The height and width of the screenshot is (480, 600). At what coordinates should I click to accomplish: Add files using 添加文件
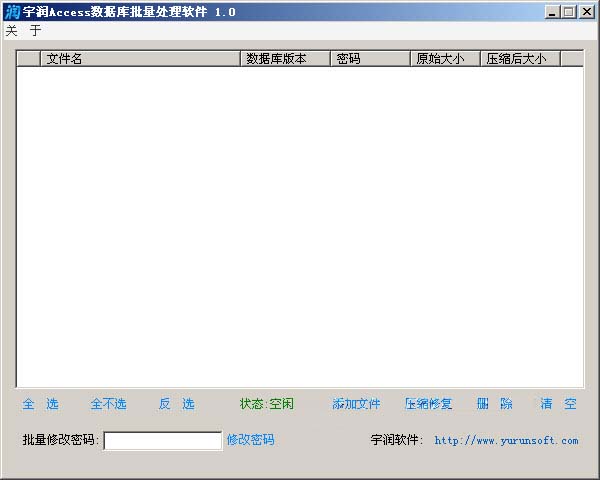(x=356, y=404)
